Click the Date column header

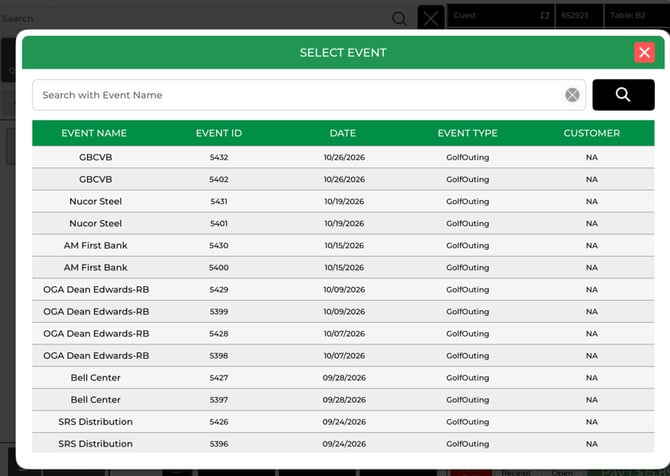point(343,133)
